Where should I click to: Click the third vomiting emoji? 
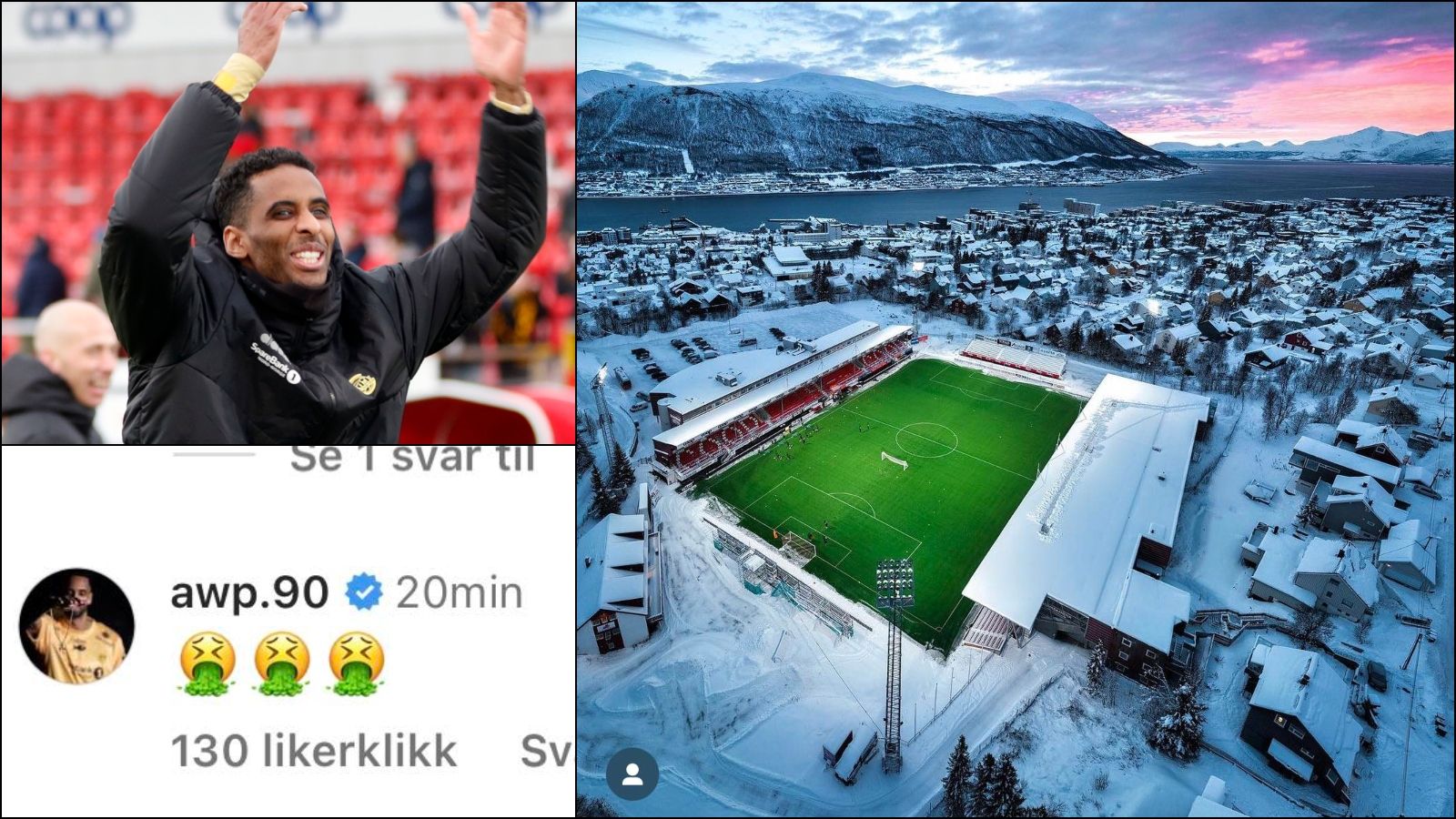357,664
